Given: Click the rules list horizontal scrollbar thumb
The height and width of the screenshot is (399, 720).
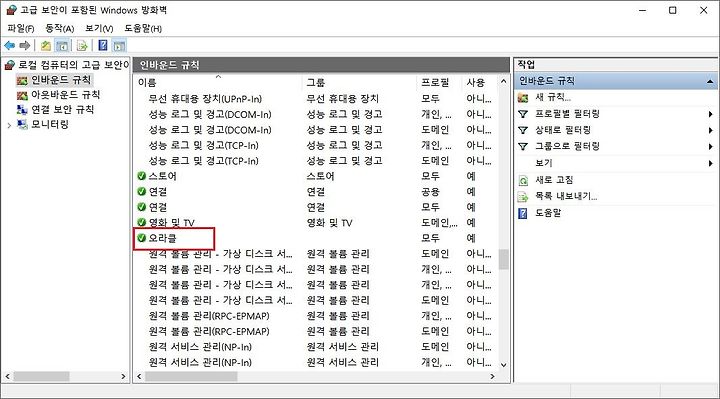Looking at the screenshot, I should (x=191, y=377).
